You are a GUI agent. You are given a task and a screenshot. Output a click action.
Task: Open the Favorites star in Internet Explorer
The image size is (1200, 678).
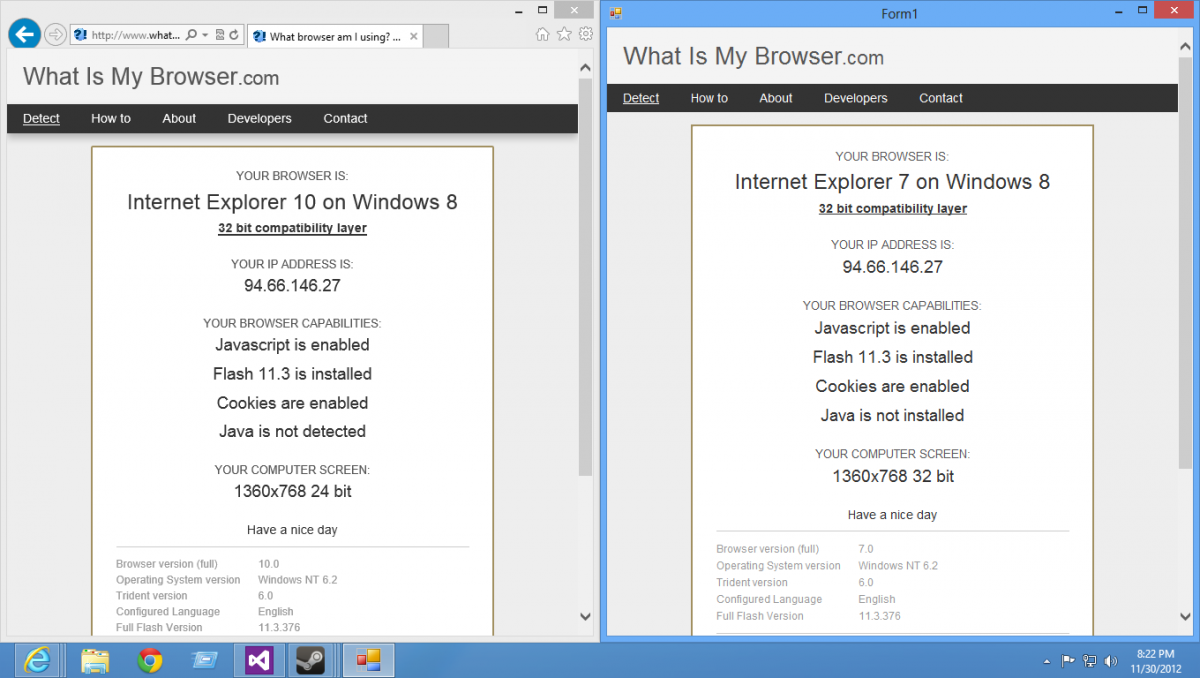[x=564, y=34]
